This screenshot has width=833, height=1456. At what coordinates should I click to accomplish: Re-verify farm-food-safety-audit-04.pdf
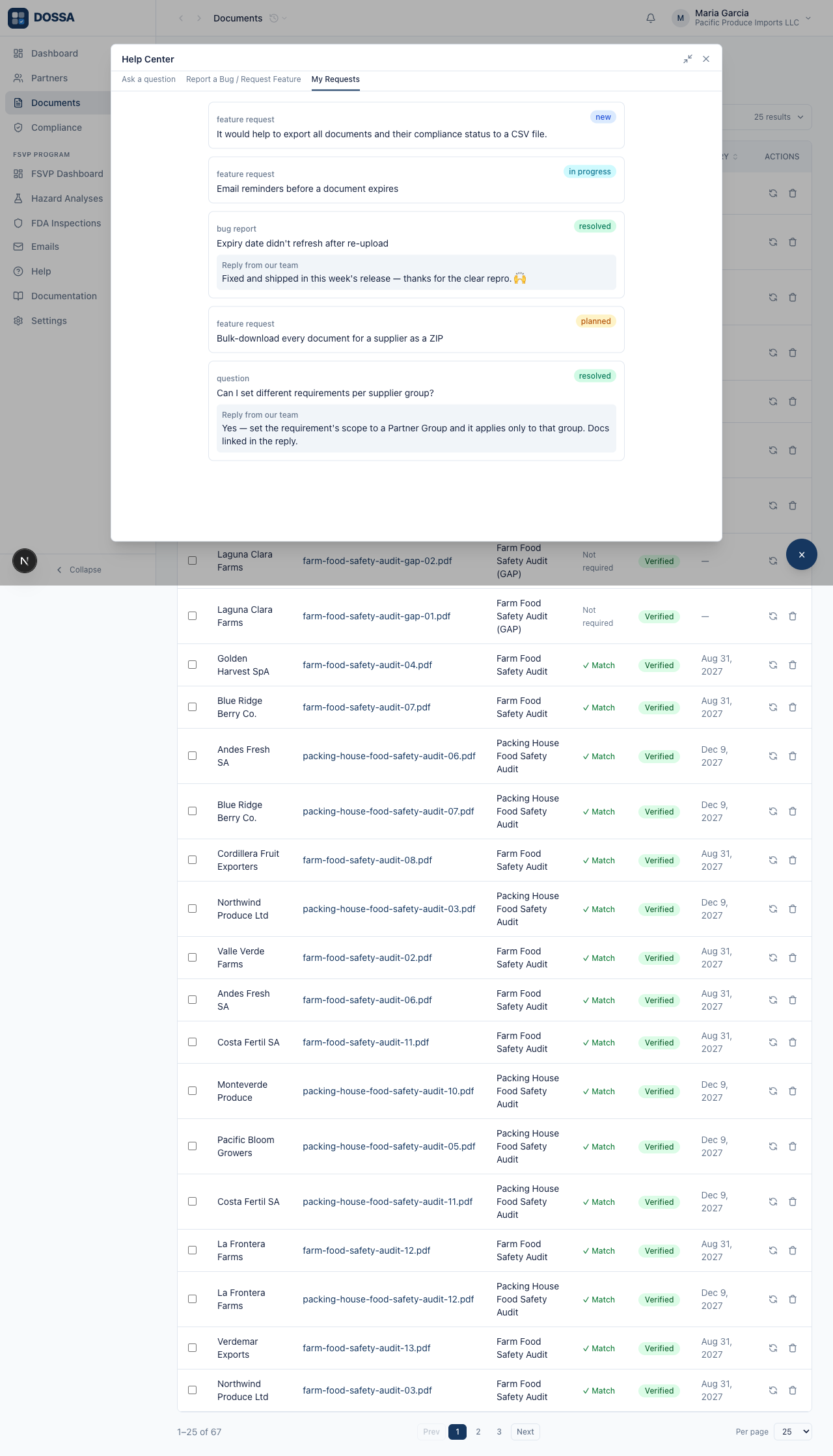pyautogui.click(x=773, y=665)
